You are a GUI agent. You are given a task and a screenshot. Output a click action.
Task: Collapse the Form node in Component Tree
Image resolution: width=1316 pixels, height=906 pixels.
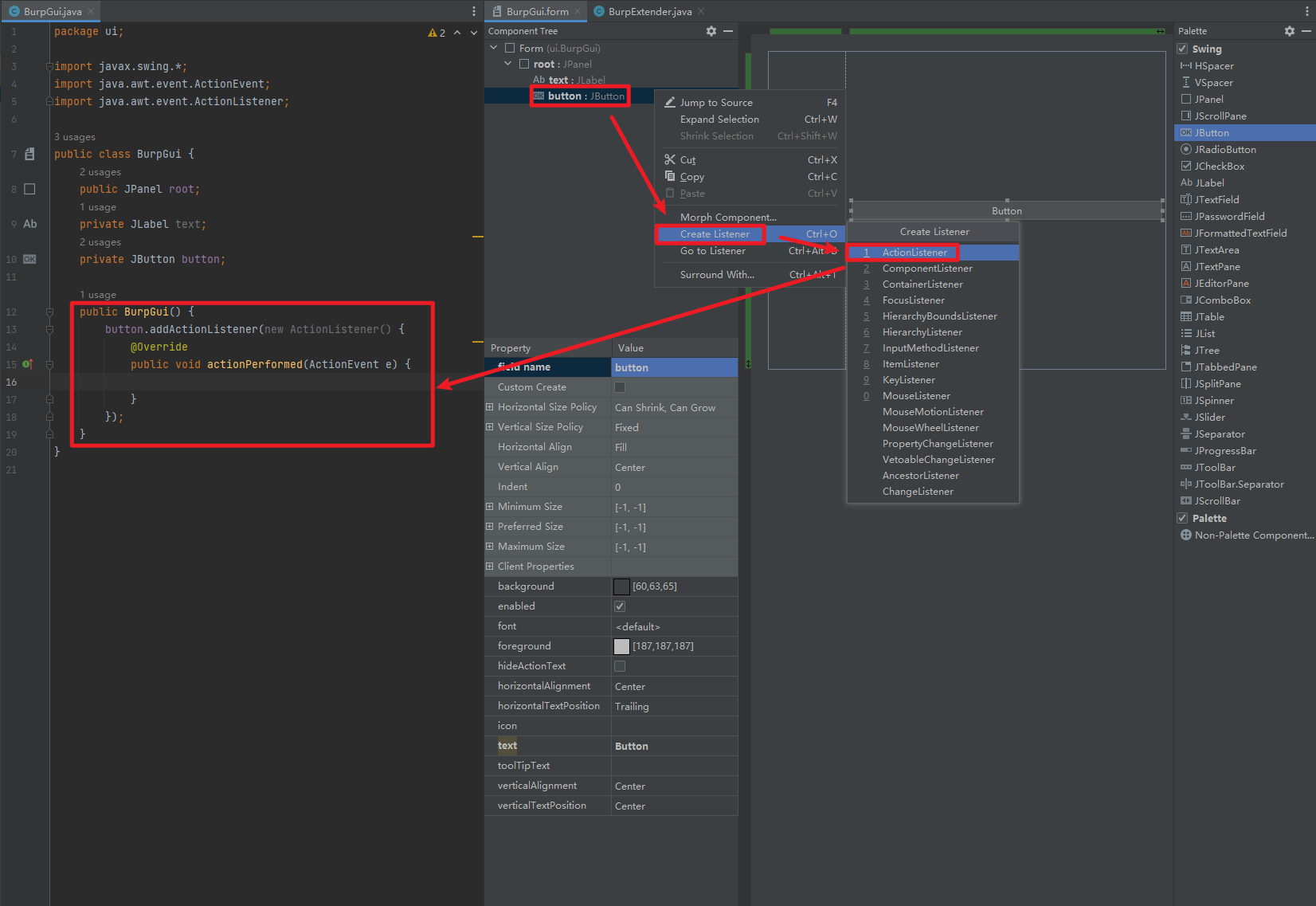(x=494, y=48)
